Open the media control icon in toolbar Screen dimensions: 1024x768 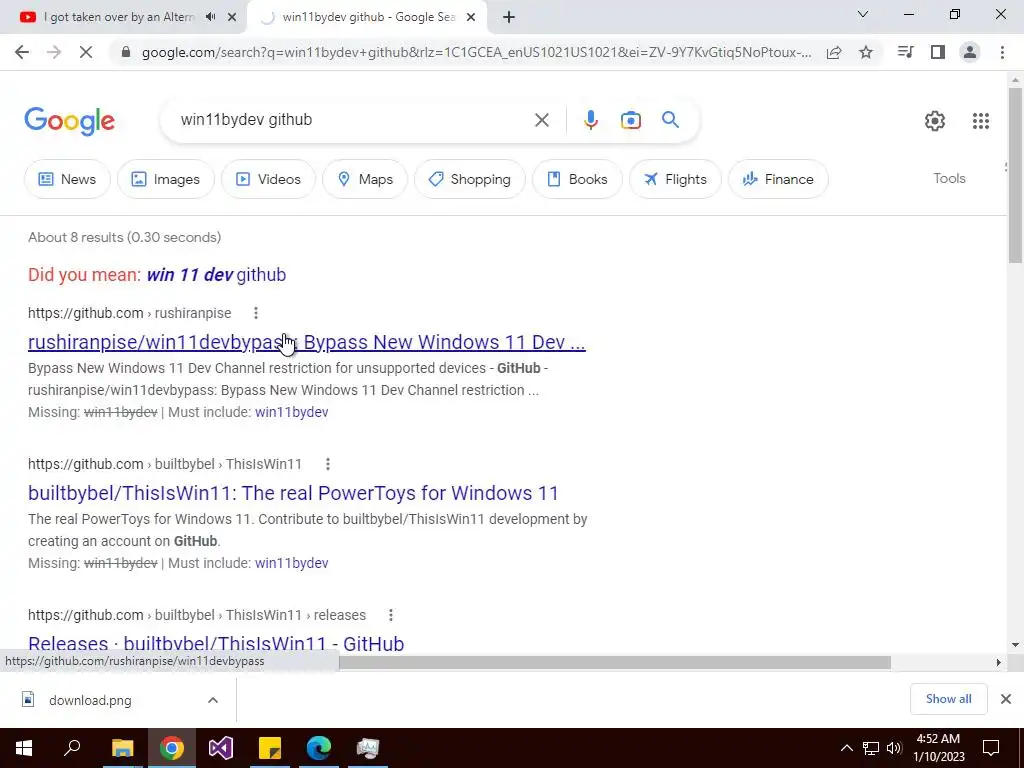coord(905,52)
